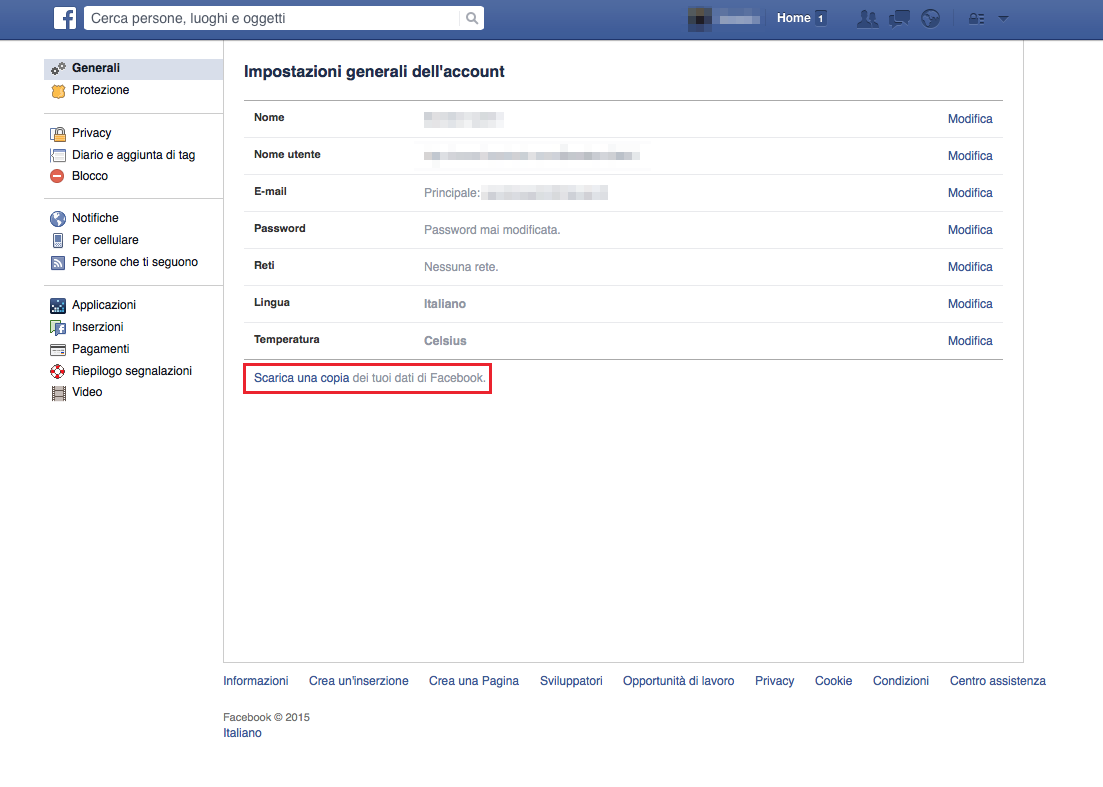Focus the Cerca persone search field
This screenshot has height=787, width=1103.
click(x=272, y=18)
